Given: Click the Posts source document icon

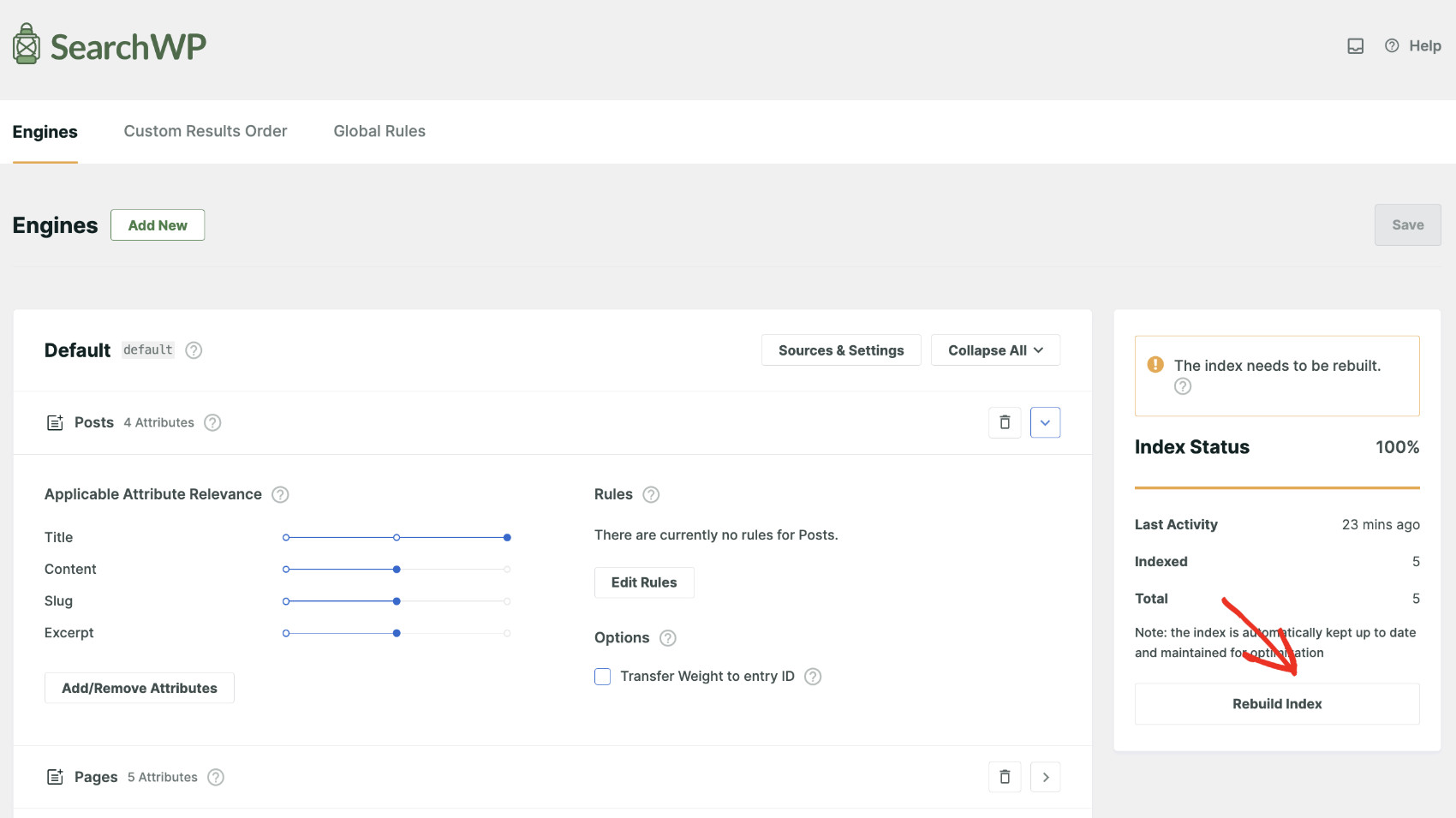Looking at the screenshot, I should pyautogui.click(x=55, y=422).
